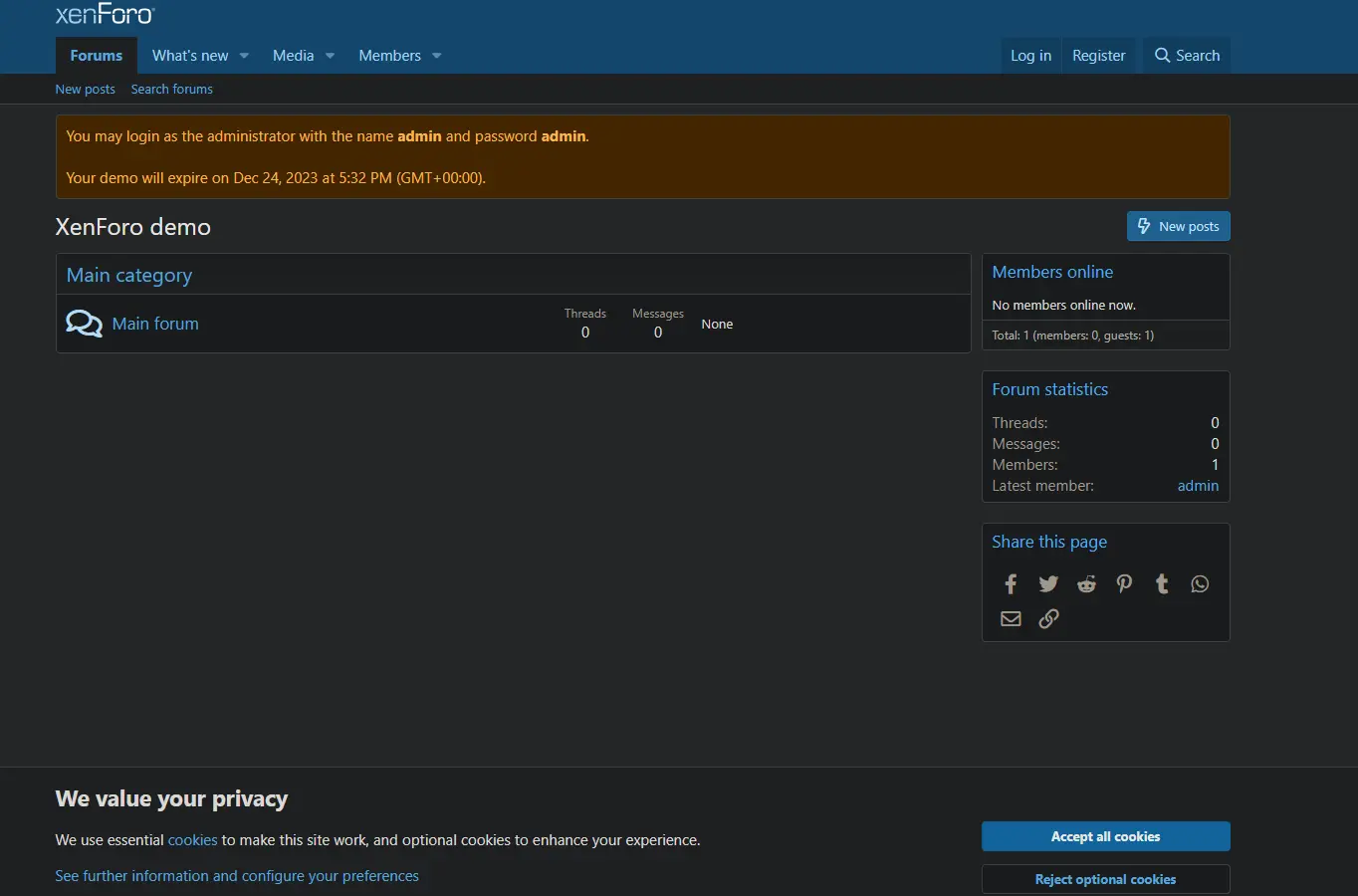See further information and configure preferences

[x=237, y=876]
